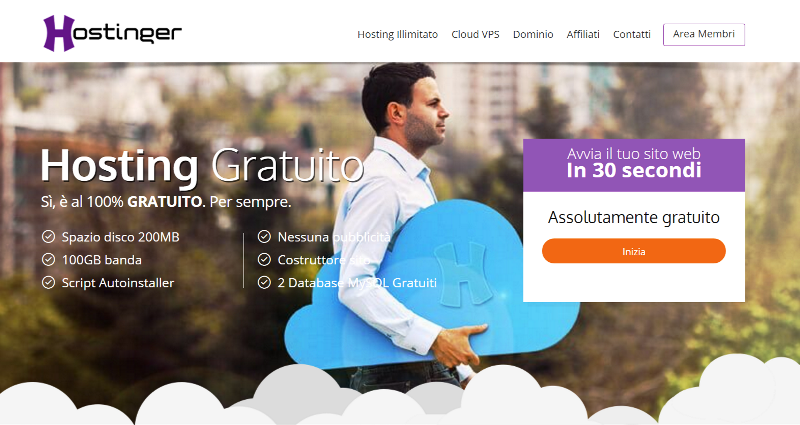This screenshot has height=425, width=800.
Task: Open the Cloud VPS page
Action: pos(476,34)
